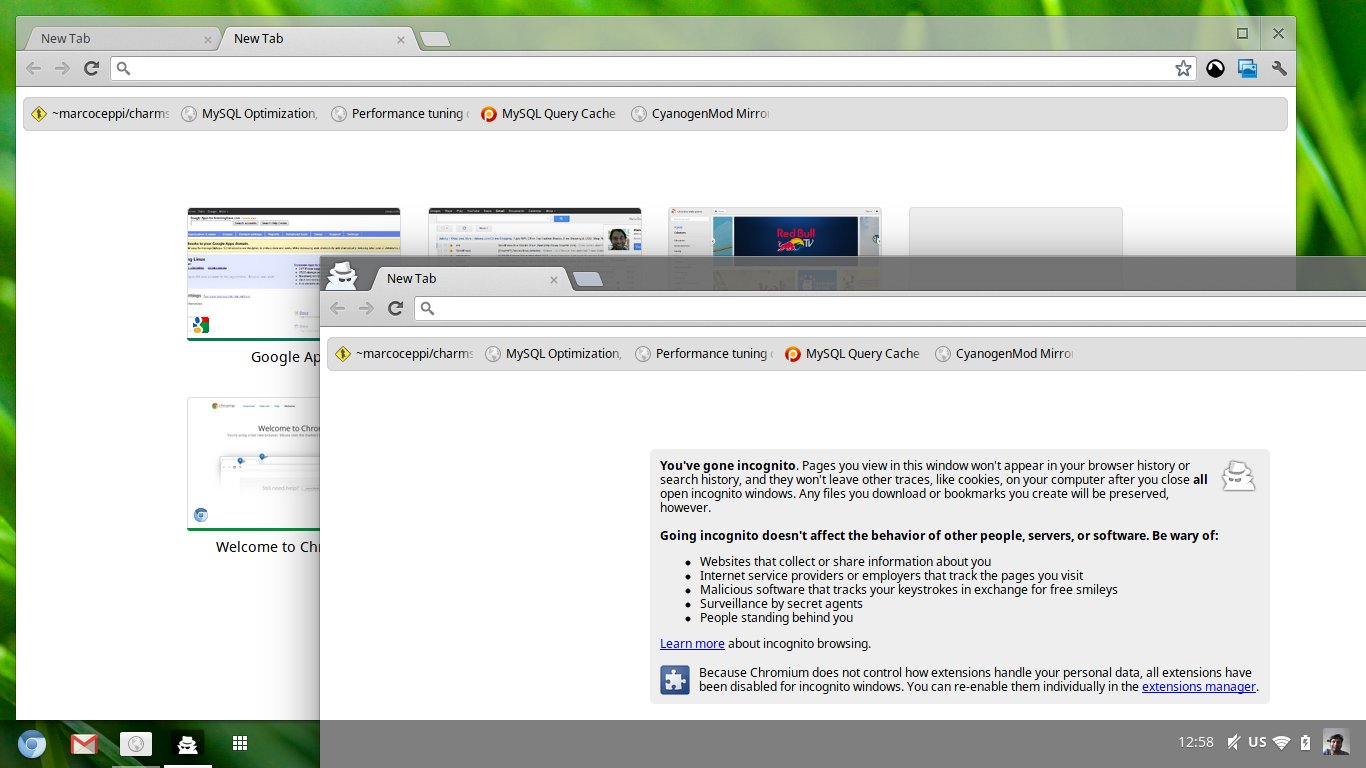This screenshot has width=1366, height=768.
Task: Follow the Learn more link about incognito browsing
Action: tap(692, 644)
